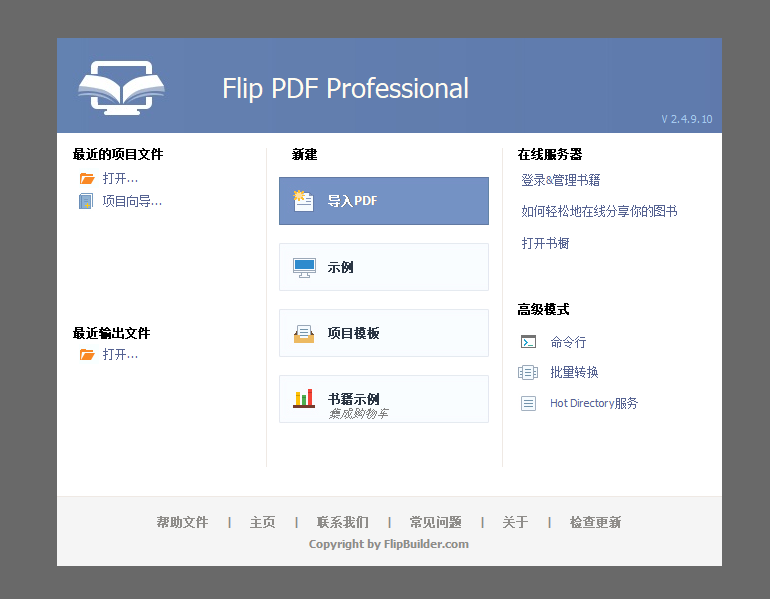Click 联系我们 in the footer
Image resolution: width=770 pixels, height=599 pixels.
pyautogui.click(x=343, y=522)
